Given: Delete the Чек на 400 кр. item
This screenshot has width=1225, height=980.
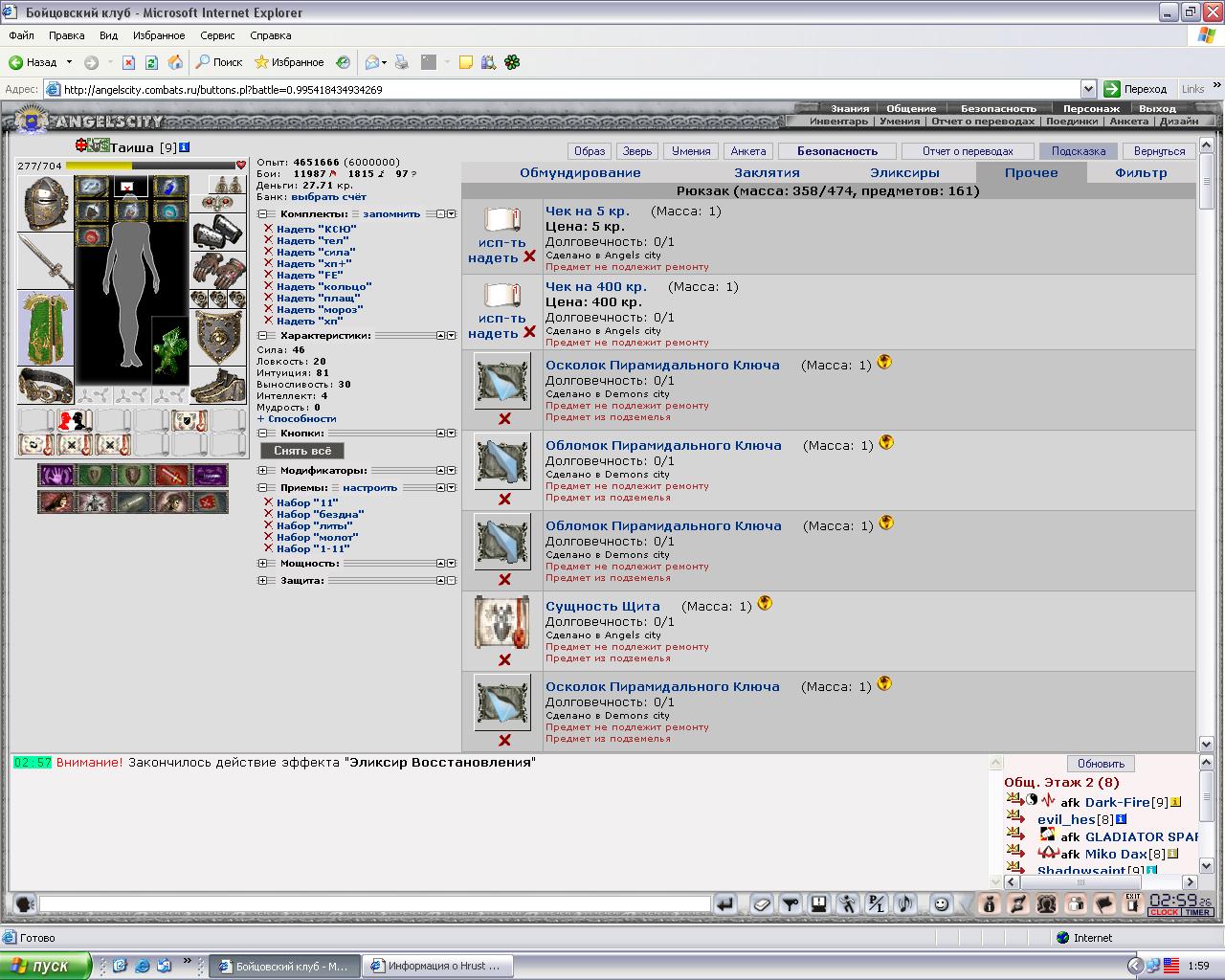Looking at the screenshot, I should coord(529,333).
